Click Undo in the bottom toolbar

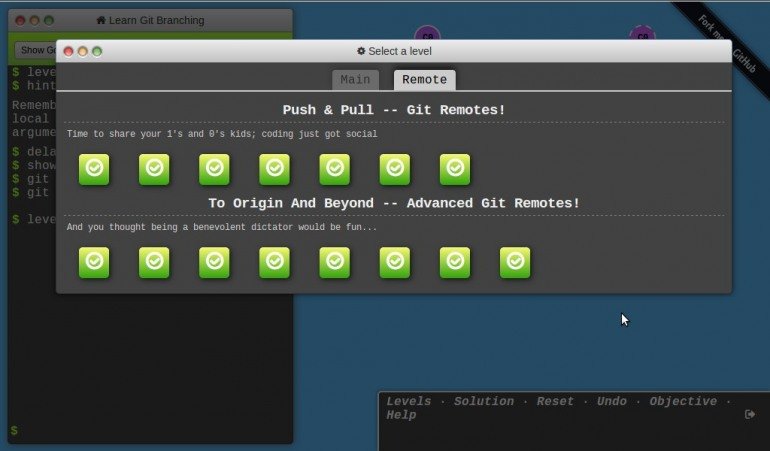611,401
